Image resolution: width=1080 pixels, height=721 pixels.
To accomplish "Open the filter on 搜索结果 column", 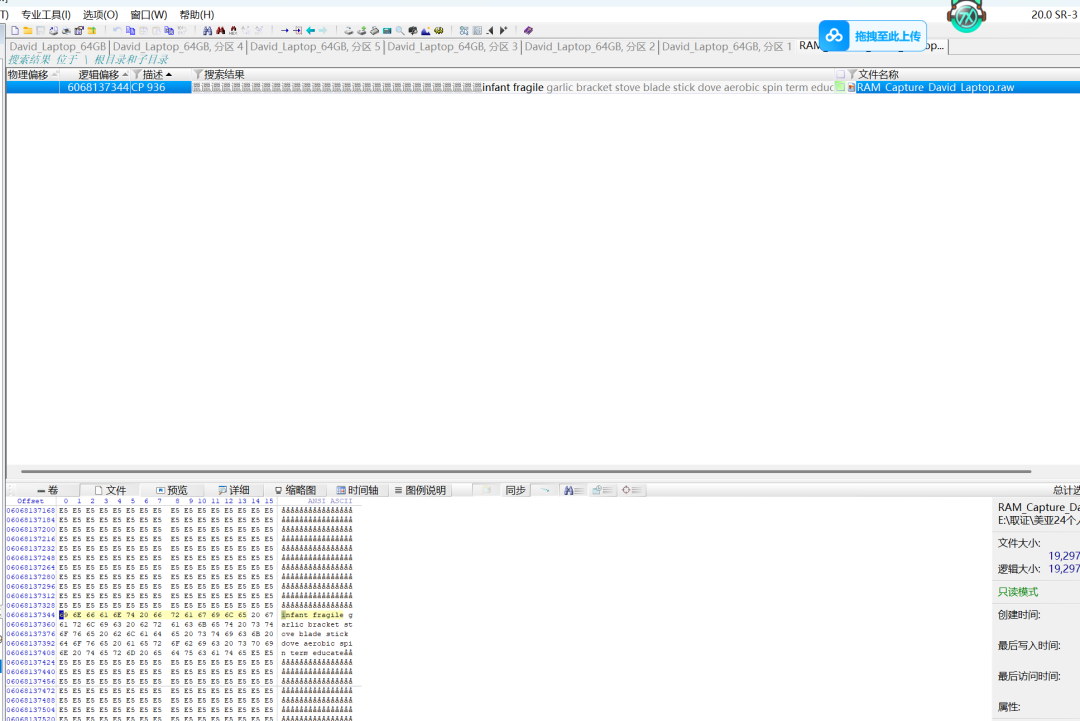I will (198, 74).
